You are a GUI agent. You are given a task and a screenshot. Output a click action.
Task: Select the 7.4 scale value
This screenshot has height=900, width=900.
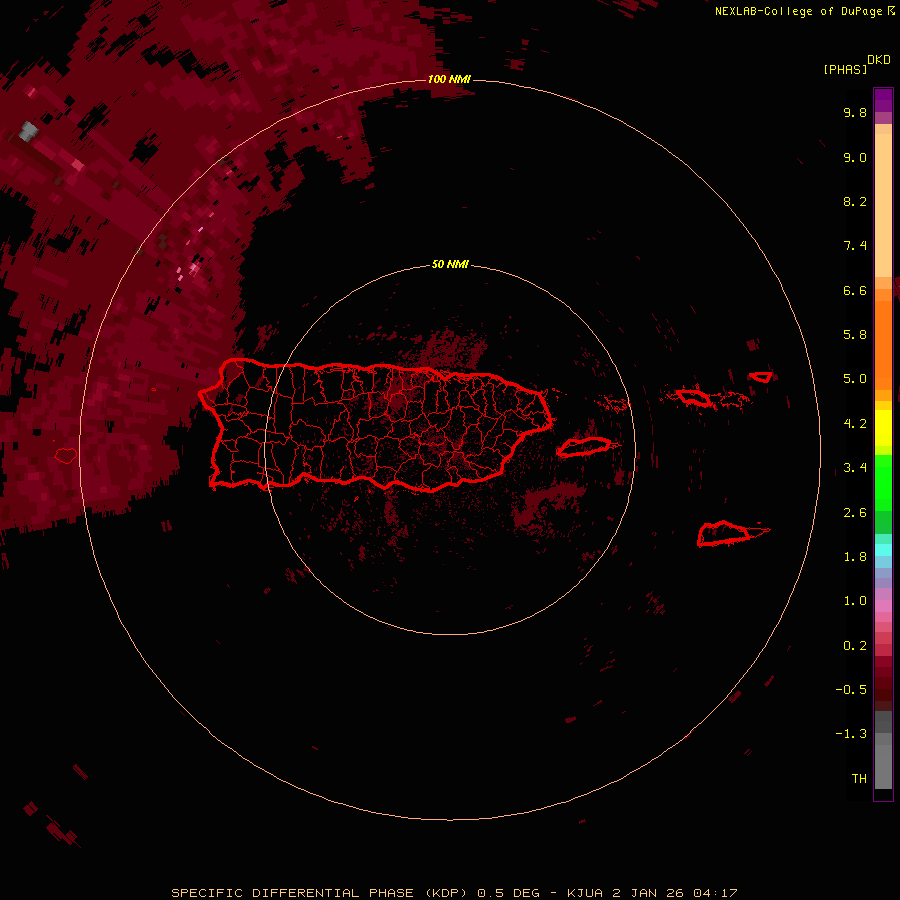[855, 246]
